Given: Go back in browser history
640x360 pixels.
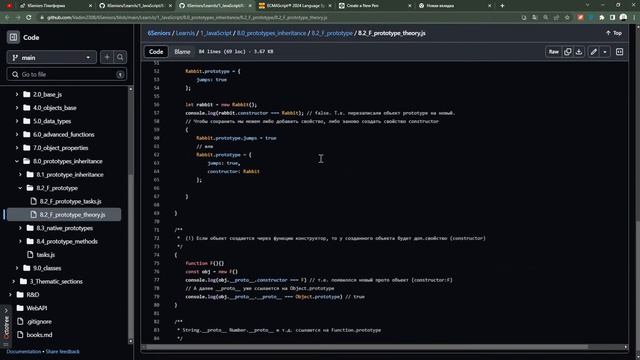Looking at the screenshot, I should pyautogui.click(x=7, y=18).
